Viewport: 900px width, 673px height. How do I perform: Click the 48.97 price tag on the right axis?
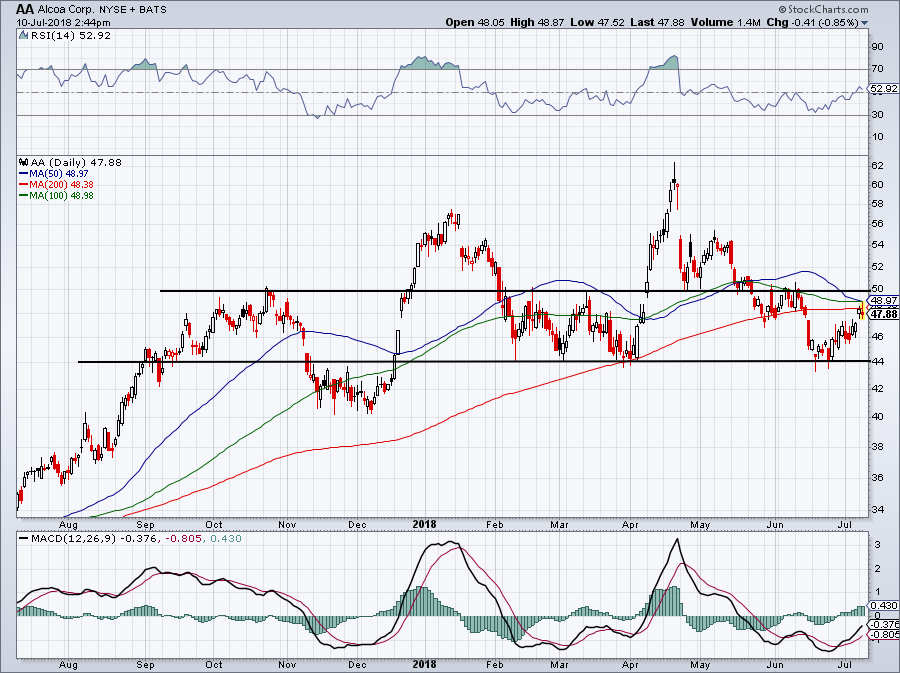pos(884,300)
